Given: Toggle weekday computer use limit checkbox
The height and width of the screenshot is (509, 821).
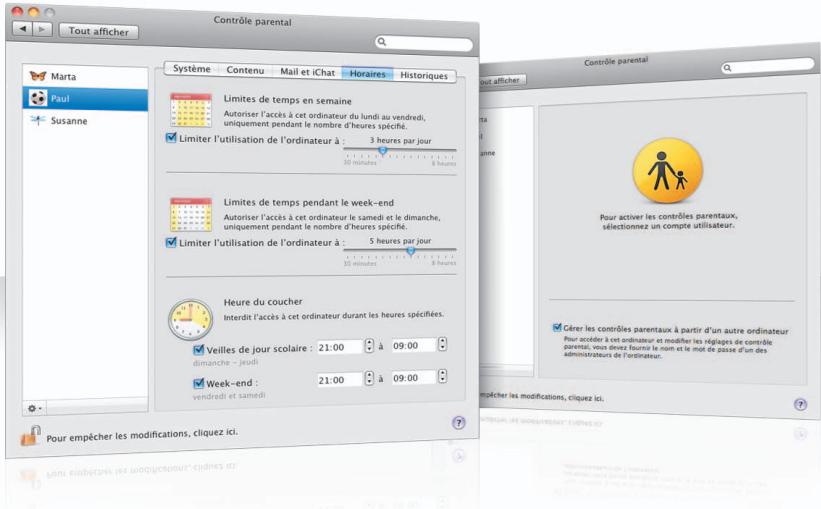Looking at the screenshot, I should coord(171,138).
